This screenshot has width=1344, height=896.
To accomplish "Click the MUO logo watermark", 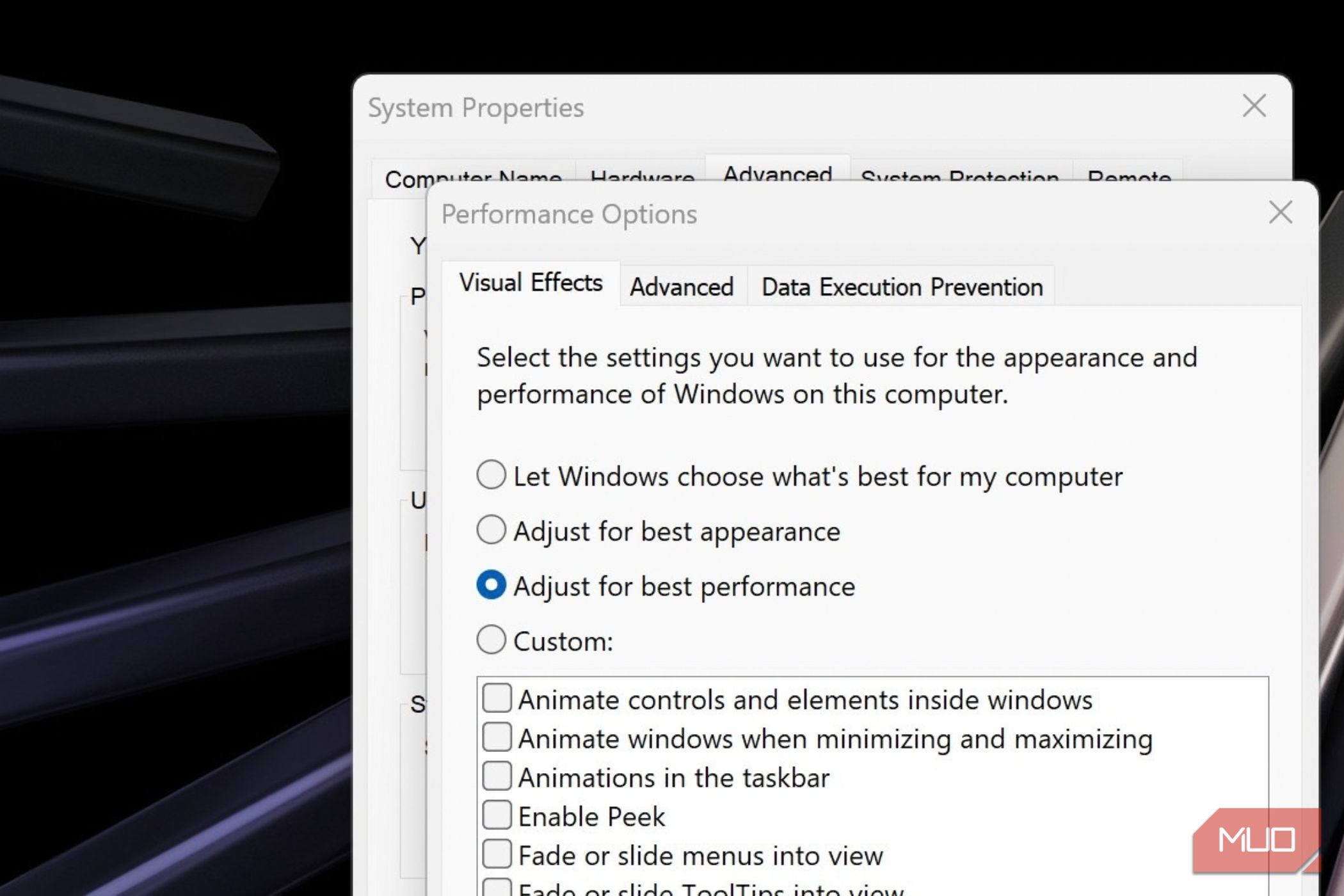I will [x=1256, y=840].
